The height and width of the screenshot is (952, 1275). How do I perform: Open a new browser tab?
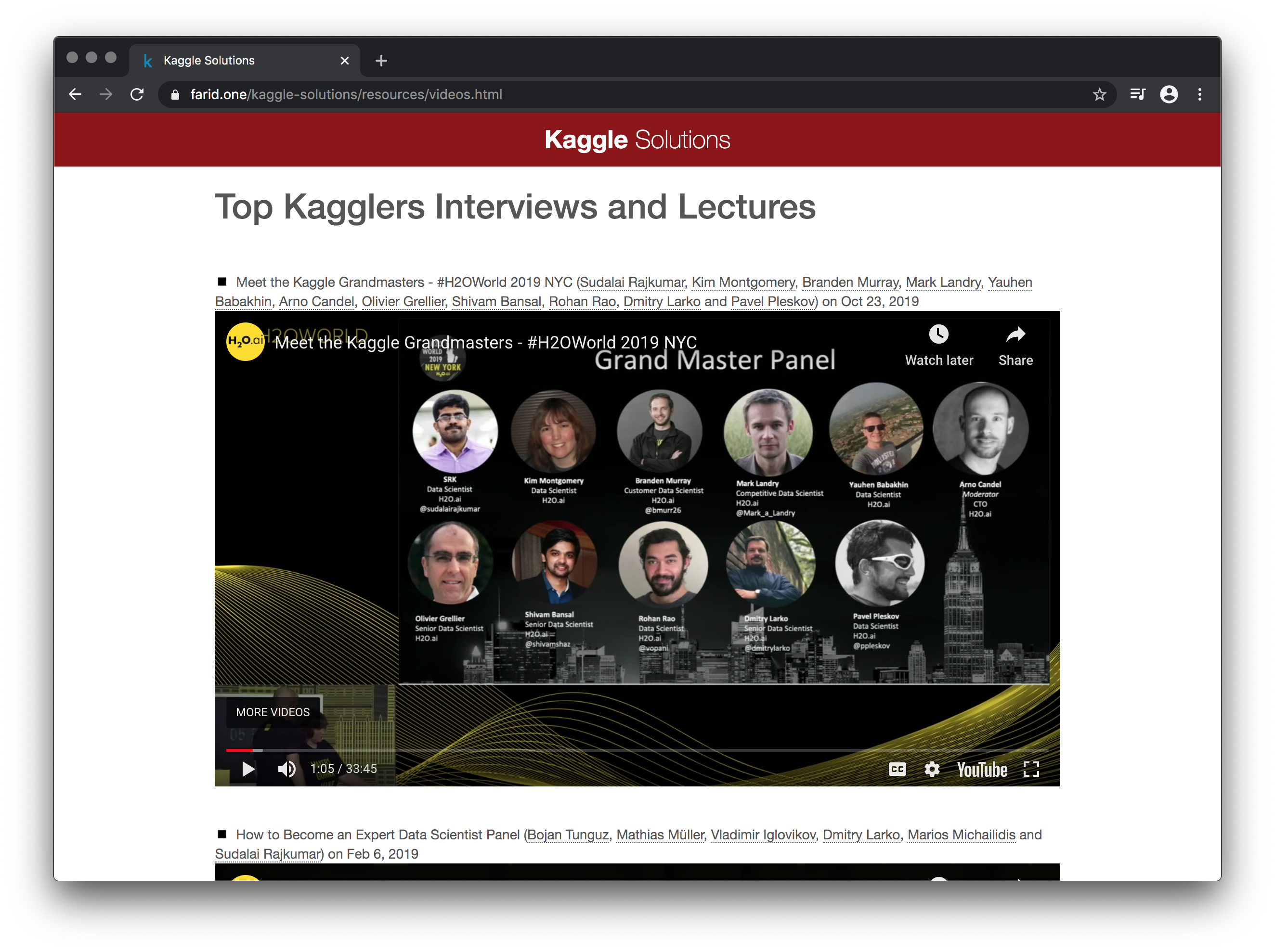[x=381, y=61]
